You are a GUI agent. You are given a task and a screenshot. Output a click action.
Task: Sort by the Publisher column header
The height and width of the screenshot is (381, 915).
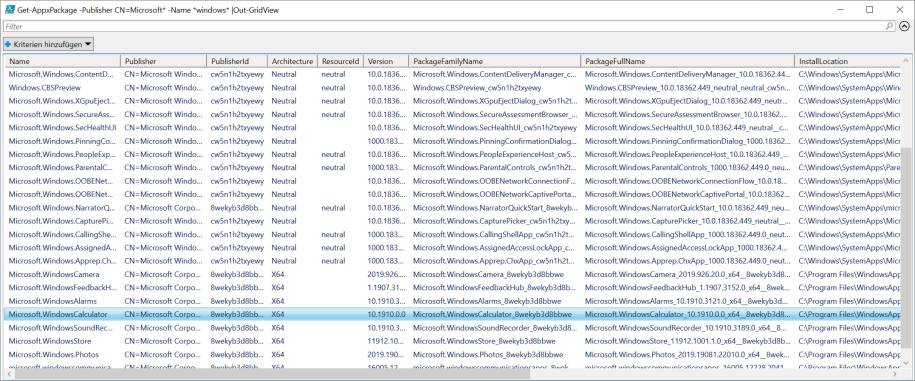coord(163,61)
